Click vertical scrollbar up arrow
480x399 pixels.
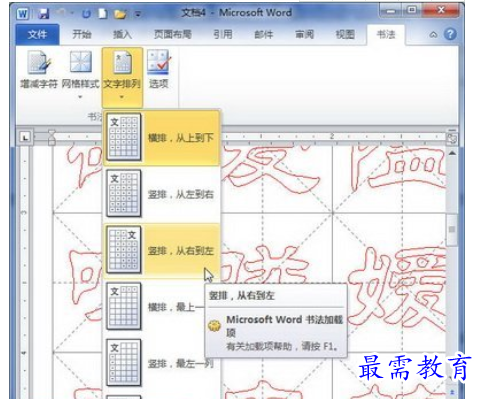(452, 153)
